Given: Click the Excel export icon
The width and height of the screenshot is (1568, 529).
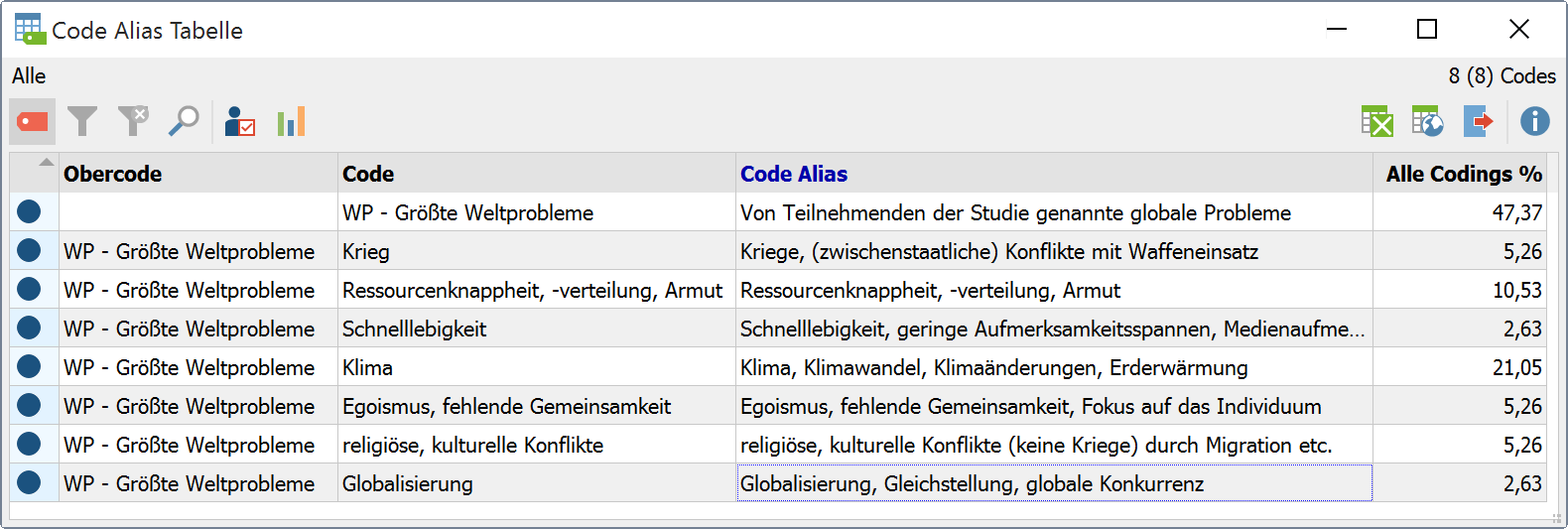Looking at the screenshot, I should tap(1376, 121).
